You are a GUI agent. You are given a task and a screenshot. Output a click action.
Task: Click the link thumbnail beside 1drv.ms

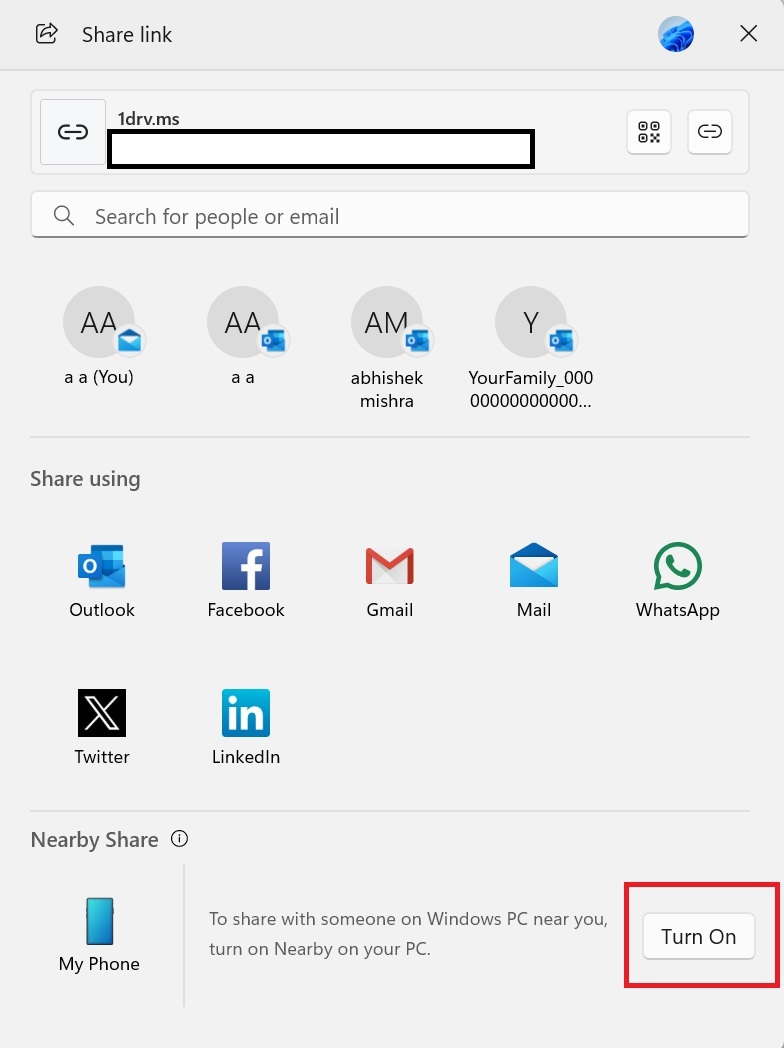(73, 132)
